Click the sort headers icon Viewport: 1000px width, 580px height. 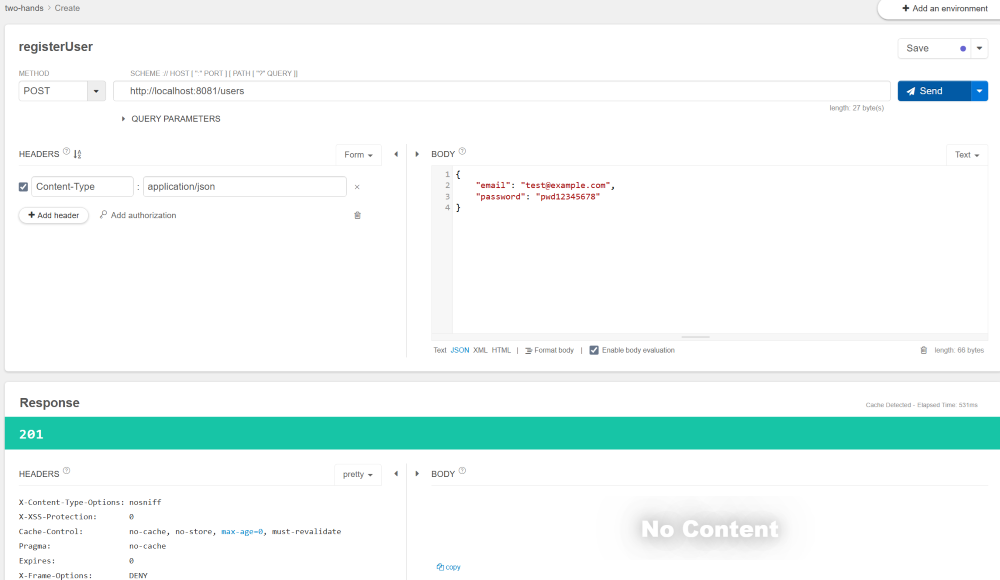pos(77,154)
